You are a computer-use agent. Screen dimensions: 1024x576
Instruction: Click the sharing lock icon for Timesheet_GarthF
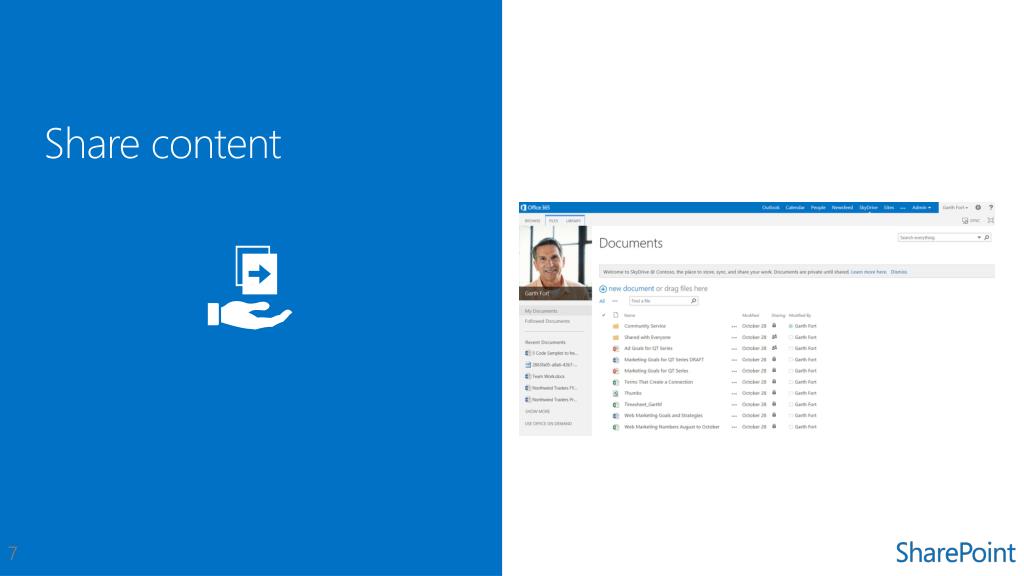click(774, 404)
